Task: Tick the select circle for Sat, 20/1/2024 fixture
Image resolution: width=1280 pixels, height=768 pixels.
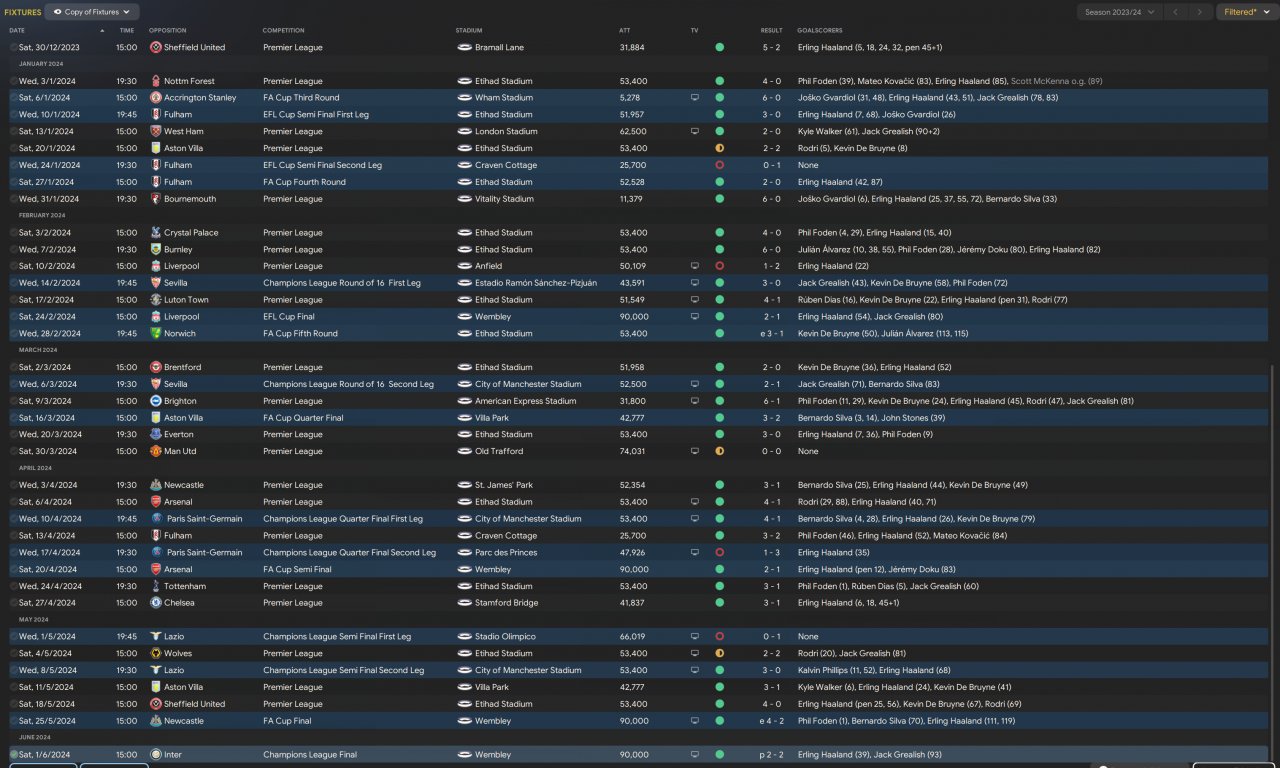Action: [x=14, y=148]
